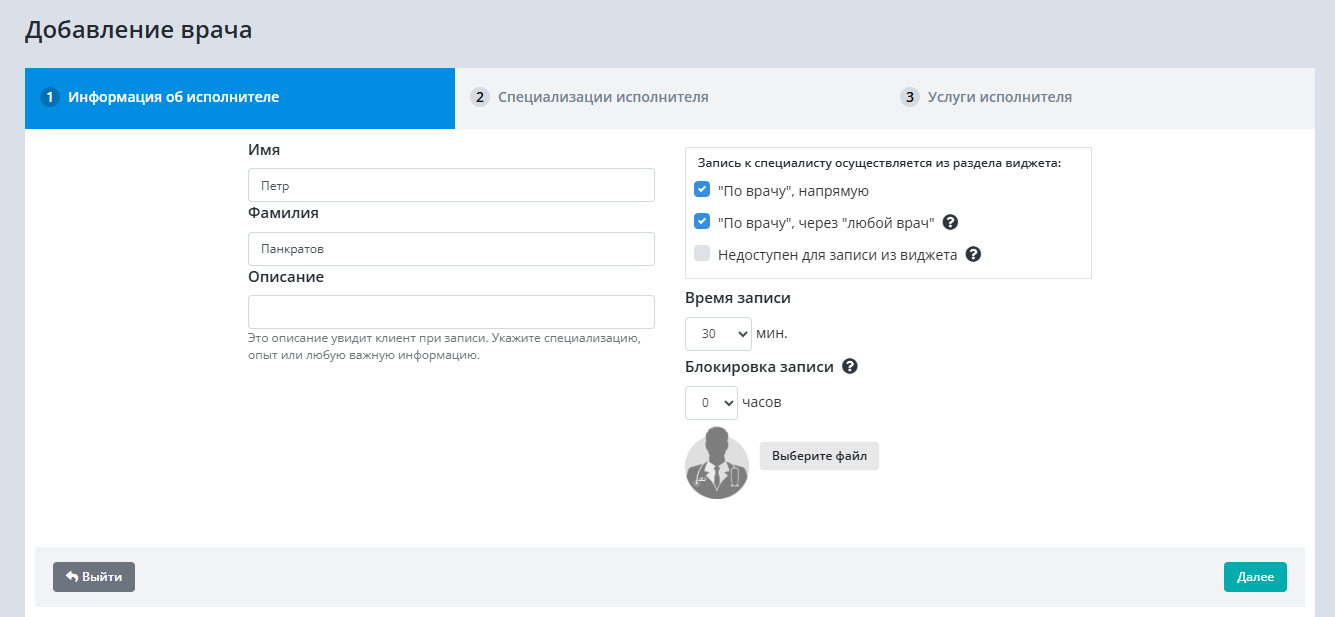Expand the Блокировка записи hours dropdown
Viewport: 1335px width, 617px height.
[x=711, y=402]
